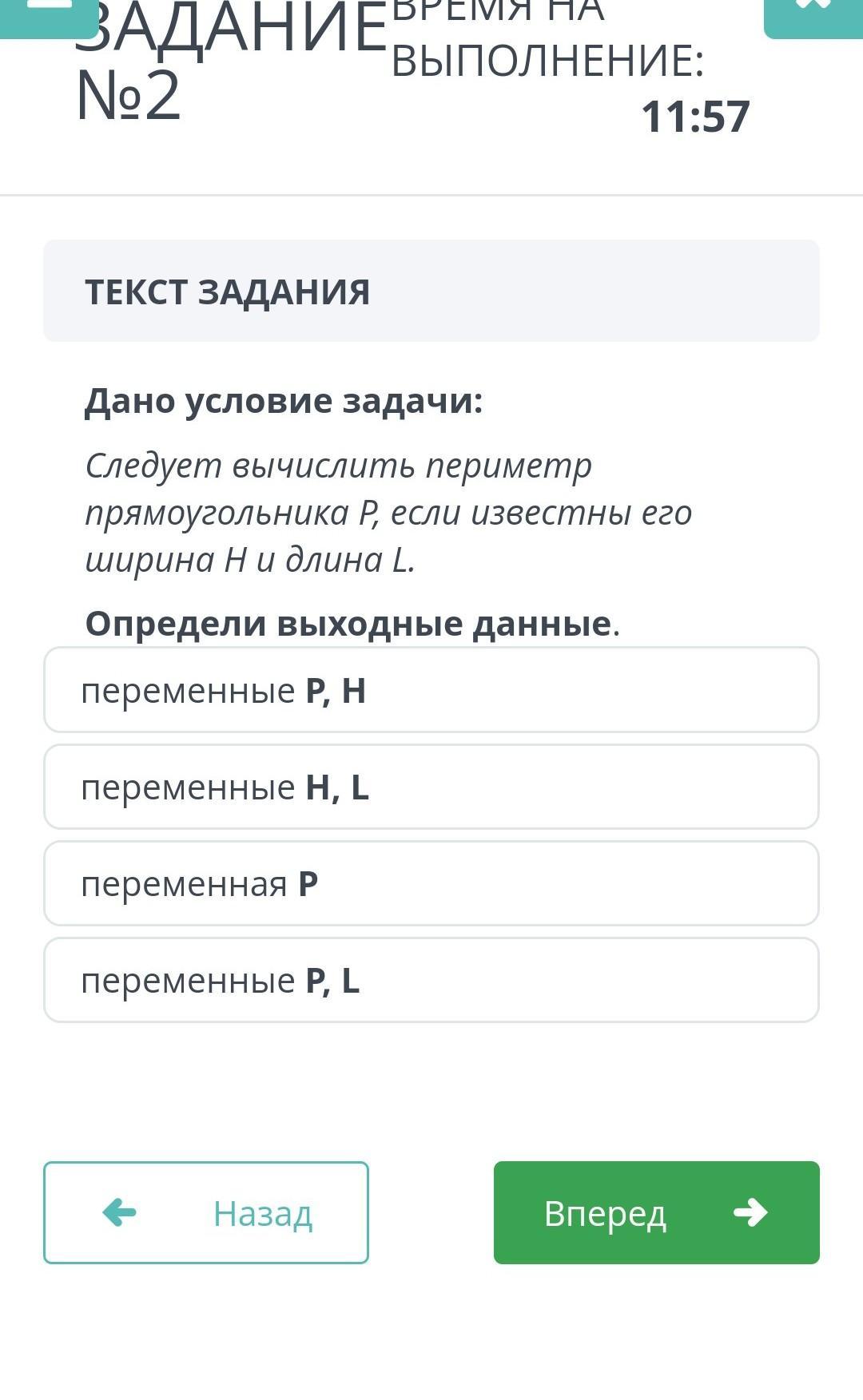Click the word "периметр" in the problem

[508, 466]
